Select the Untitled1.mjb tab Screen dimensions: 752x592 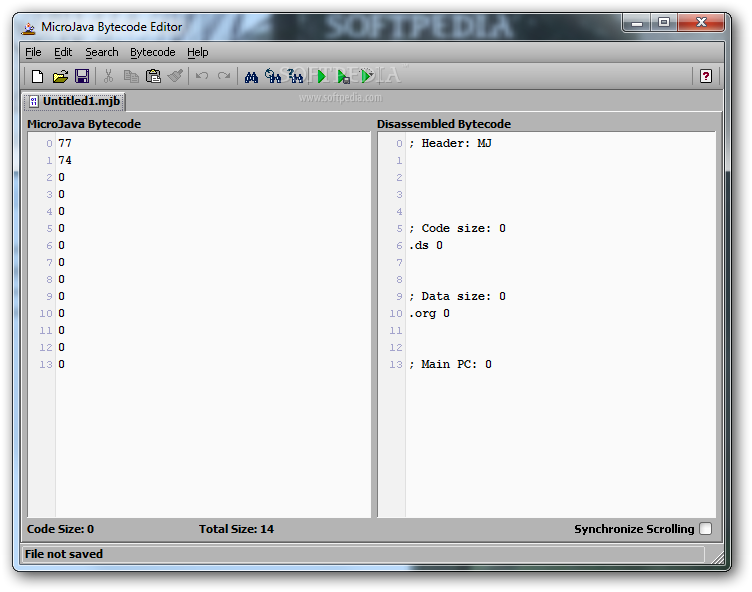[x=75, y=101]
